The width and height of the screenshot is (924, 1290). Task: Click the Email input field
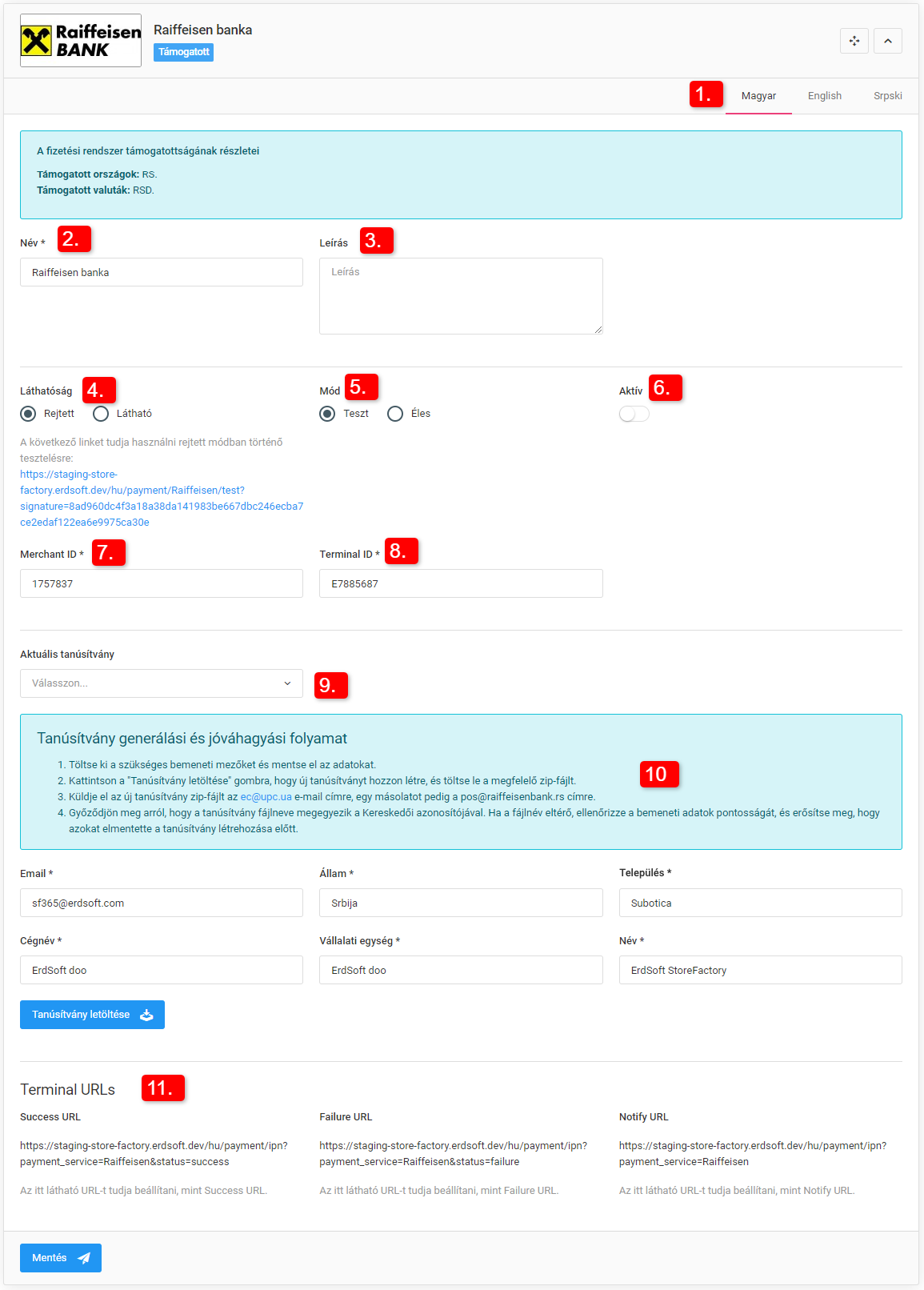coord(162,903)
